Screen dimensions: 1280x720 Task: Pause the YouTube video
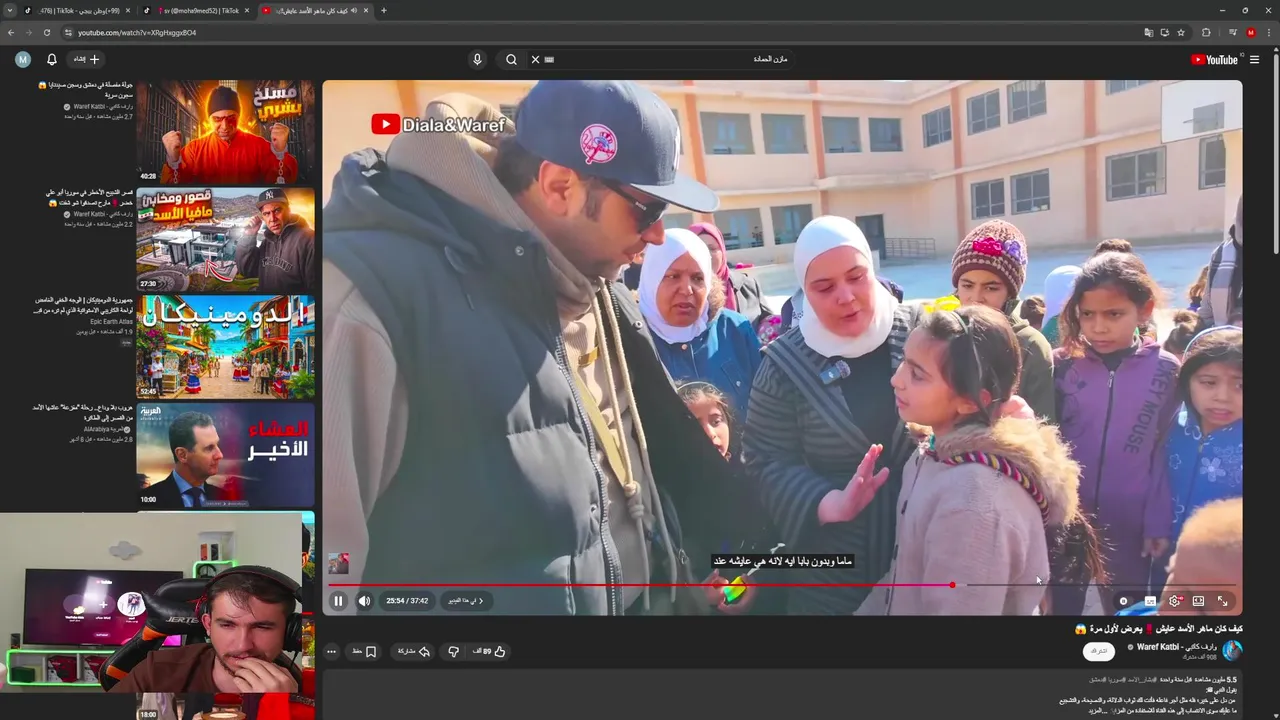point(338,601)
